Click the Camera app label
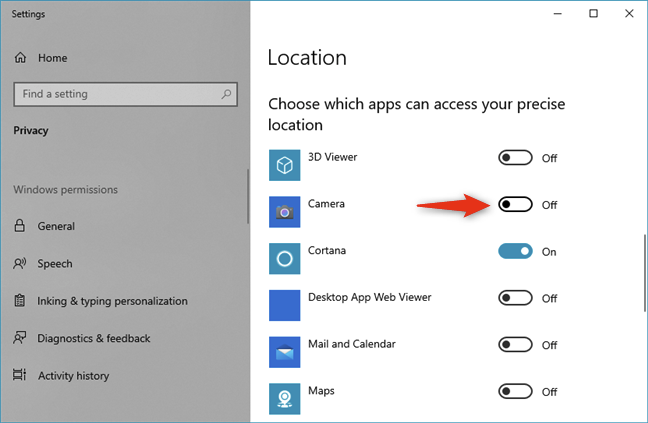Screen dimensions: 648x423 pyautogui.click(x=326, y=204)
